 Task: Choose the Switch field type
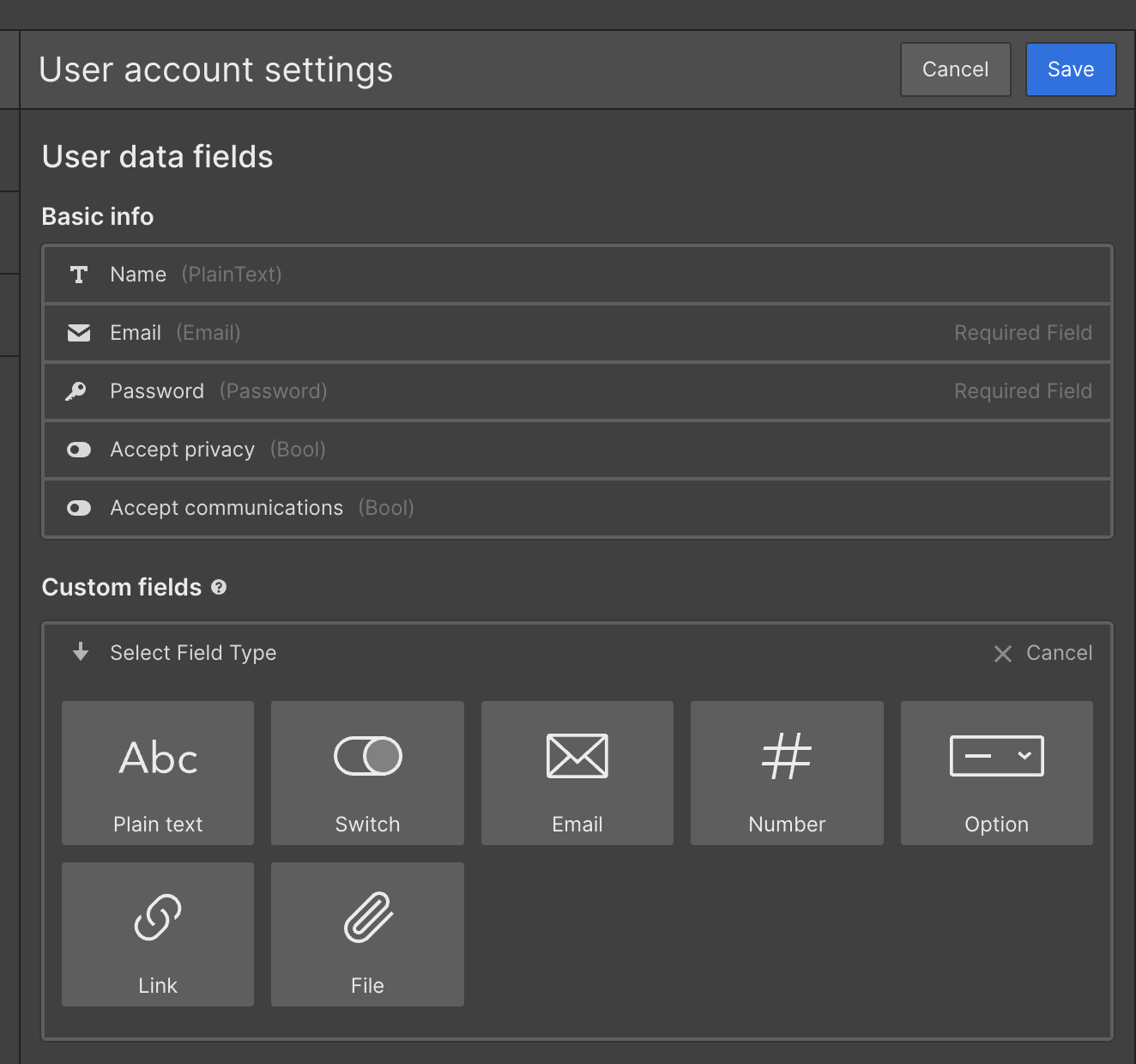click(367, 773)
